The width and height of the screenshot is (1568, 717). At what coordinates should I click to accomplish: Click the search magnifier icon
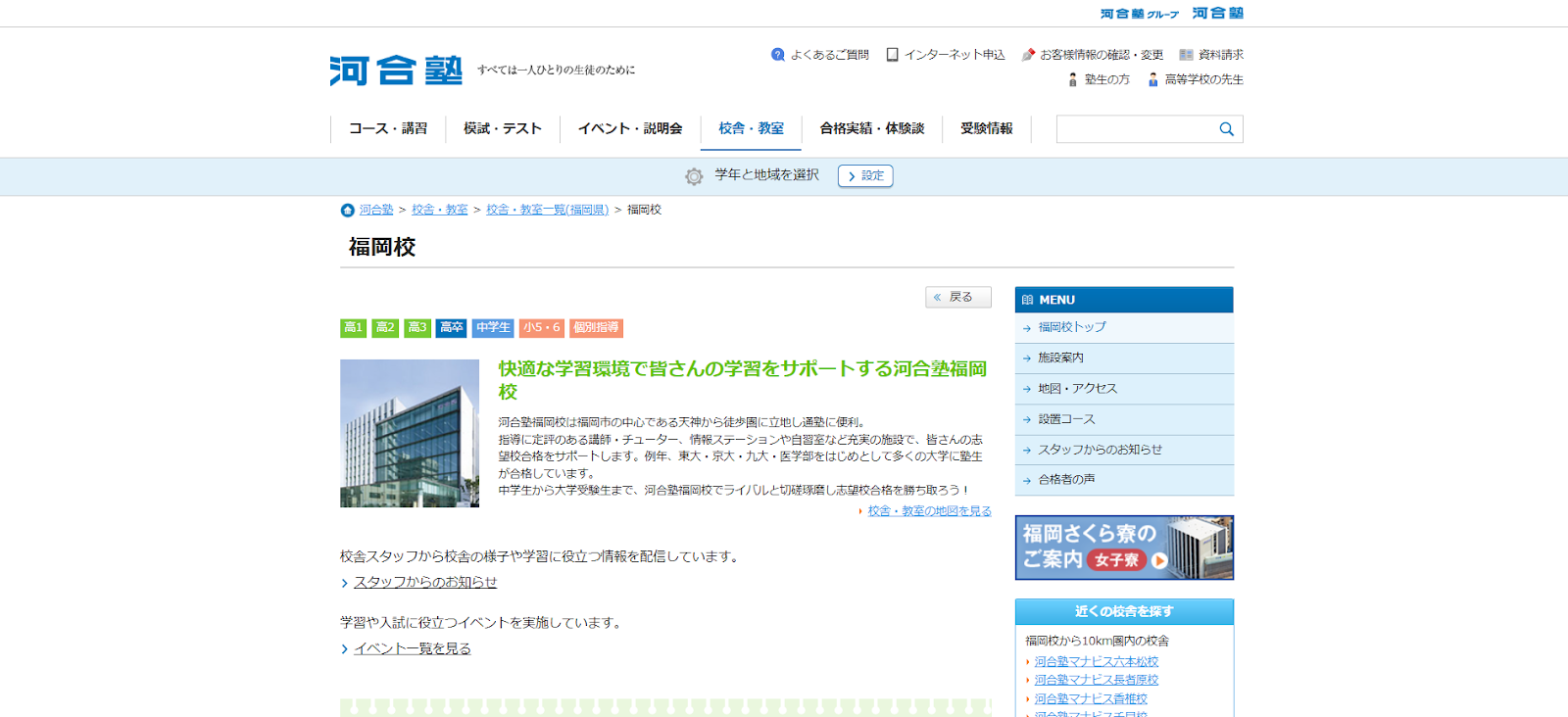[x=1226, y=129]
